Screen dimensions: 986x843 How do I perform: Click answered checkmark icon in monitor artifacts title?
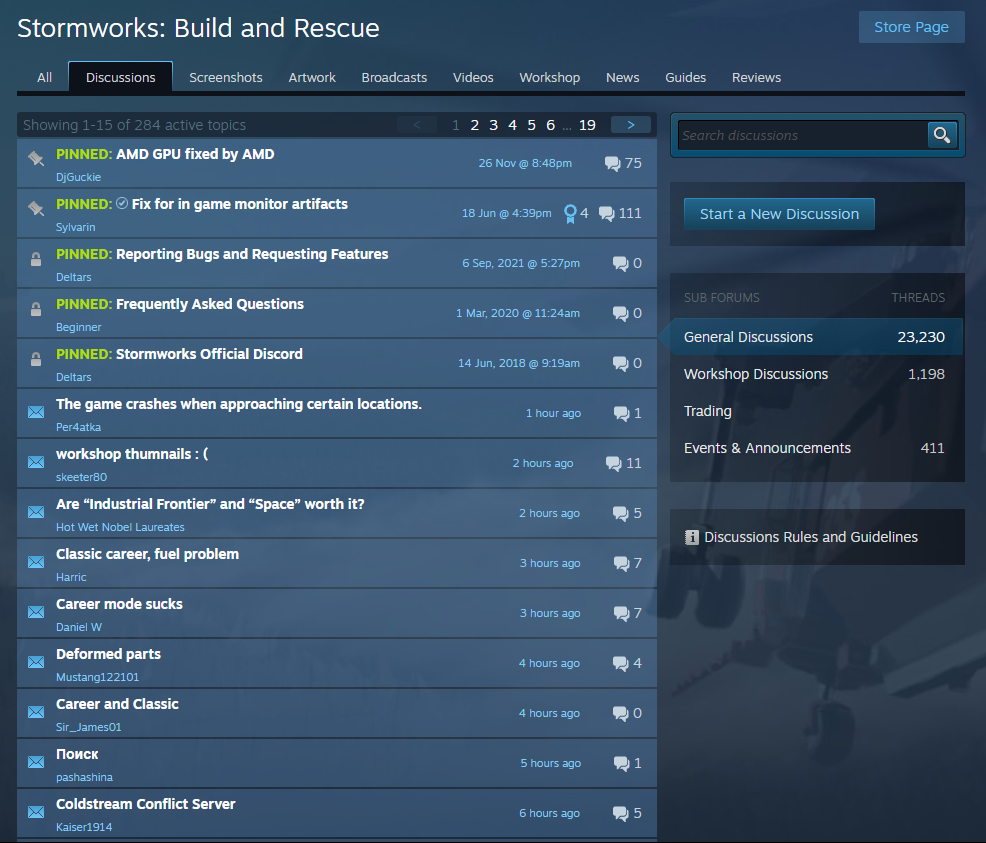point(123,203)
